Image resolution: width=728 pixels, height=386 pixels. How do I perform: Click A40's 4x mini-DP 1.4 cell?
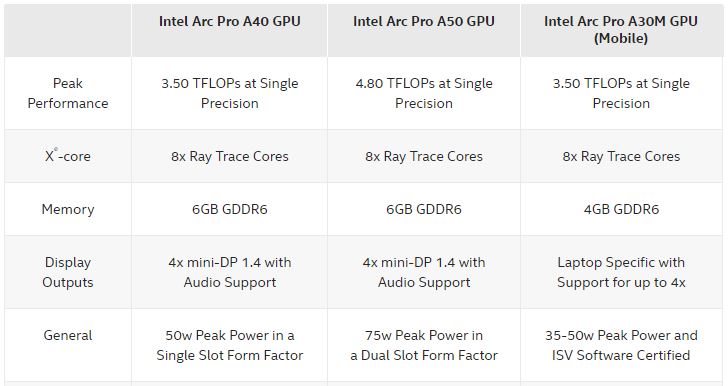pyautogui.click(x=229, y=272)
